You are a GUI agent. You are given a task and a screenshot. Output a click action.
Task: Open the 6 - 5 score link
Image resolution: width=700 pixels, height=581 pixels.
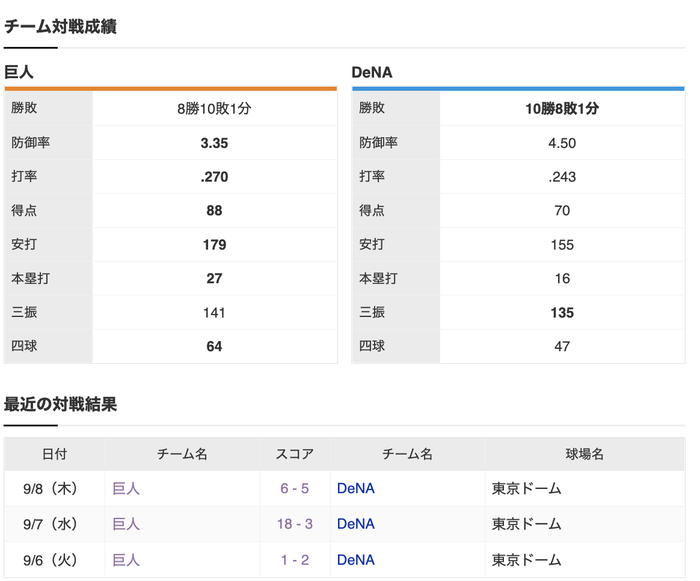[x=295, y=488]
